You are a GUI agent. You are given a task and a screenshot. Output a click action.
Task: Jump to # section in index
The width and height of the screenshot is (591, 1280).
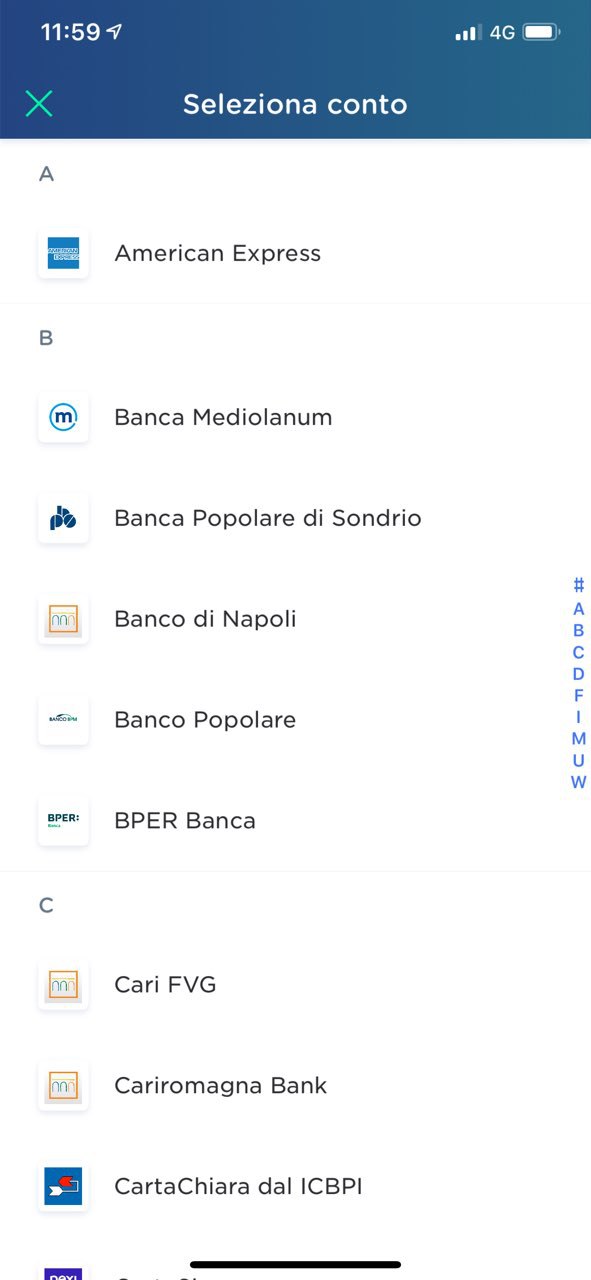578,586
